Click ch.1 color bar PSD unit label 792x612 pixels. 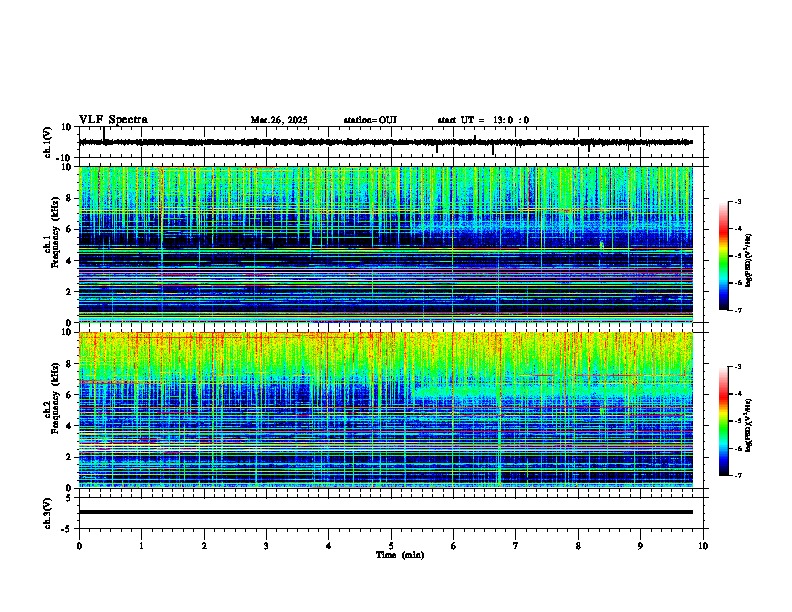749,260
